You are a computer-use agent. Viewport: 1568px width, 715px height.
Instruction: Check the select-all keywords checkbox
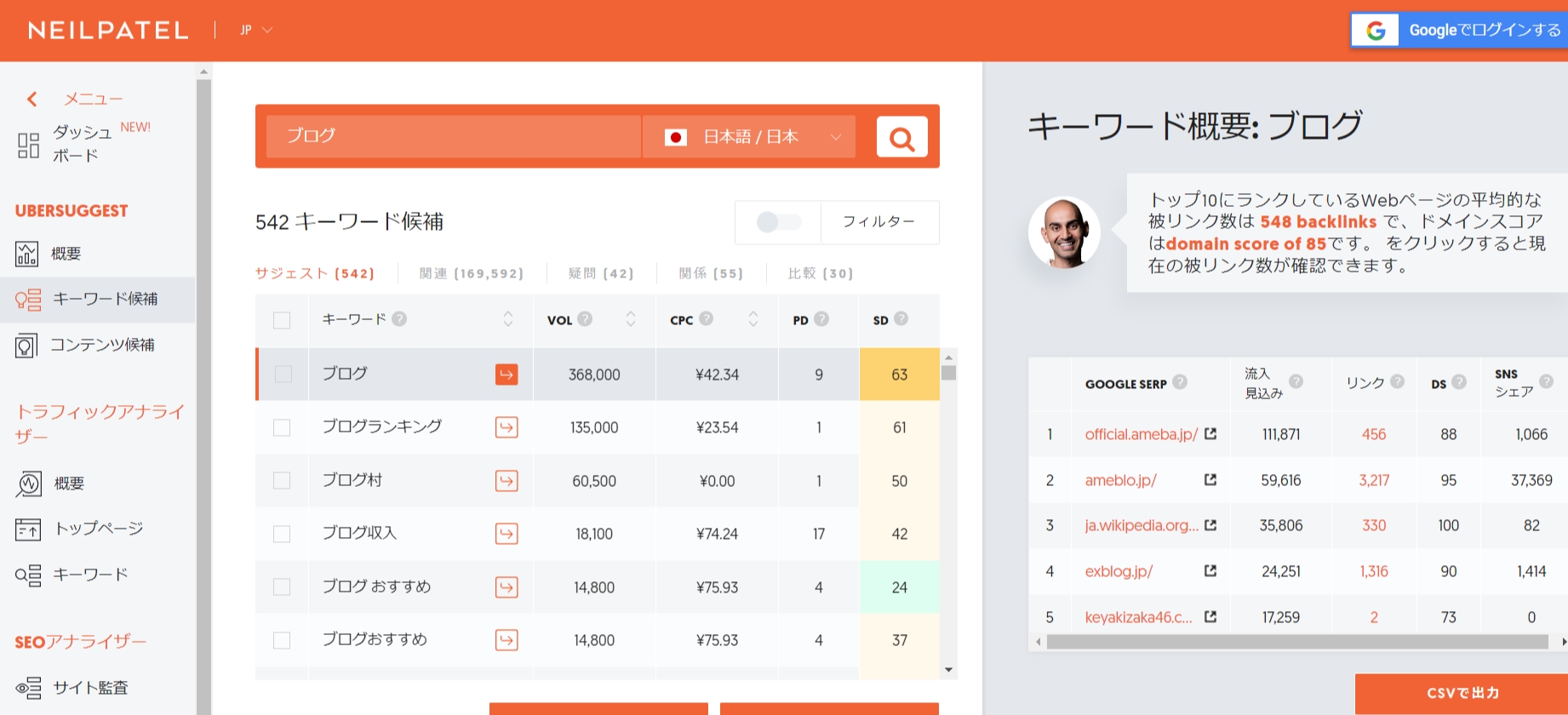[x=282, y=320]
